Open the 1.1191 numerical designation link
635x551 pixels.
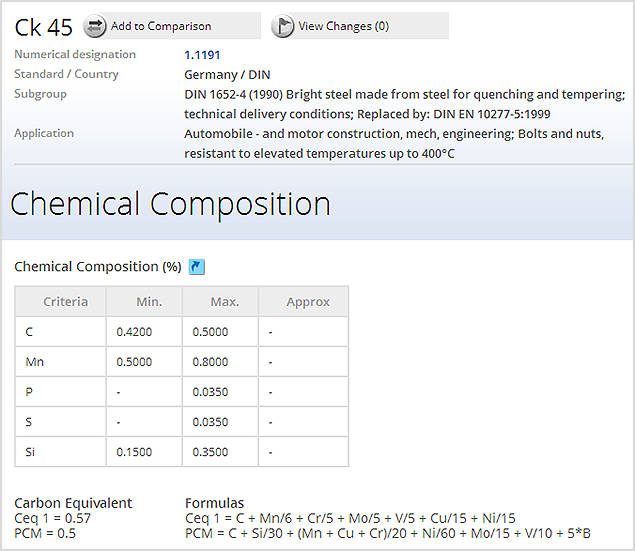202,55
